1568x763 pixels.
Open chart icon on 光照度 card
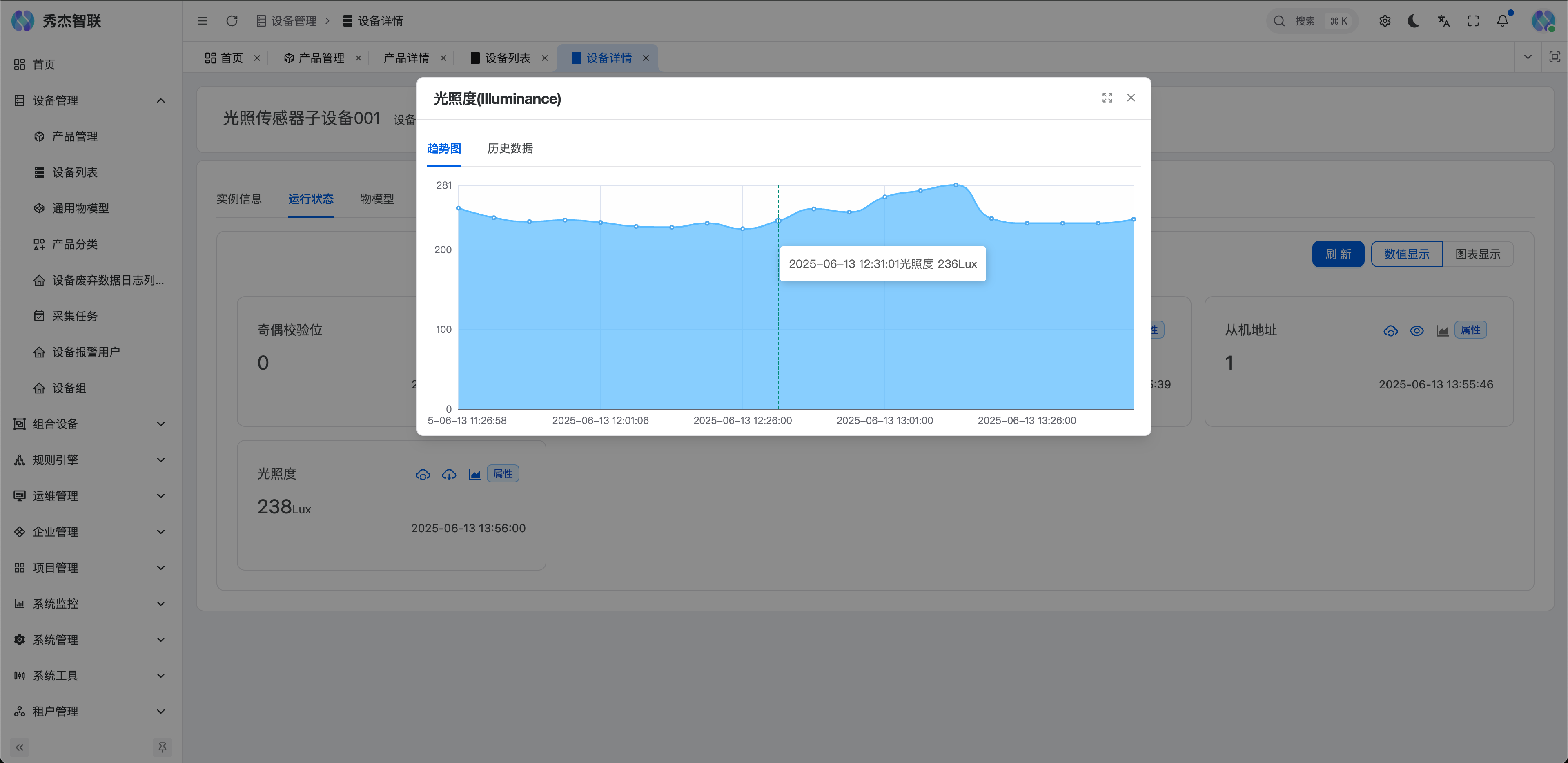tap(475, 474)
